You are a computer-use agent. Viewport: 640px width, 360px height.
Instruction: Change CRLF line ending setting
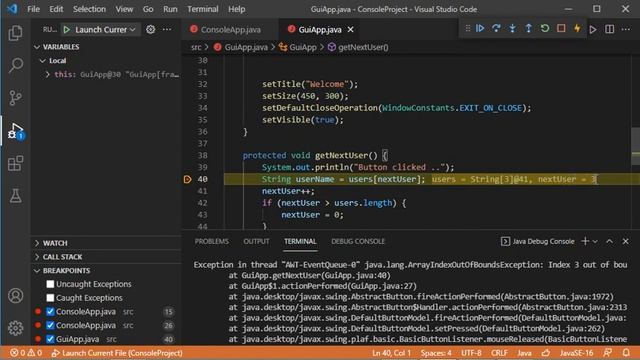(499, 353)
